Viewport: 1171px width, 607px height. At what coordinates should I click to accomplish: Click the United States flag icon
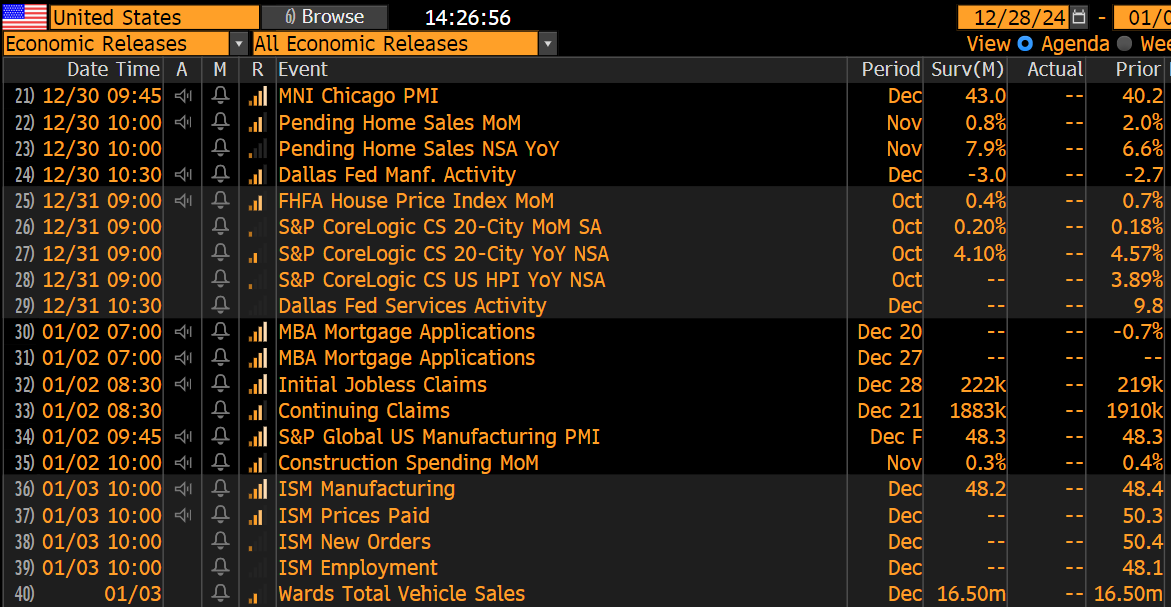(x=25, y=16)
